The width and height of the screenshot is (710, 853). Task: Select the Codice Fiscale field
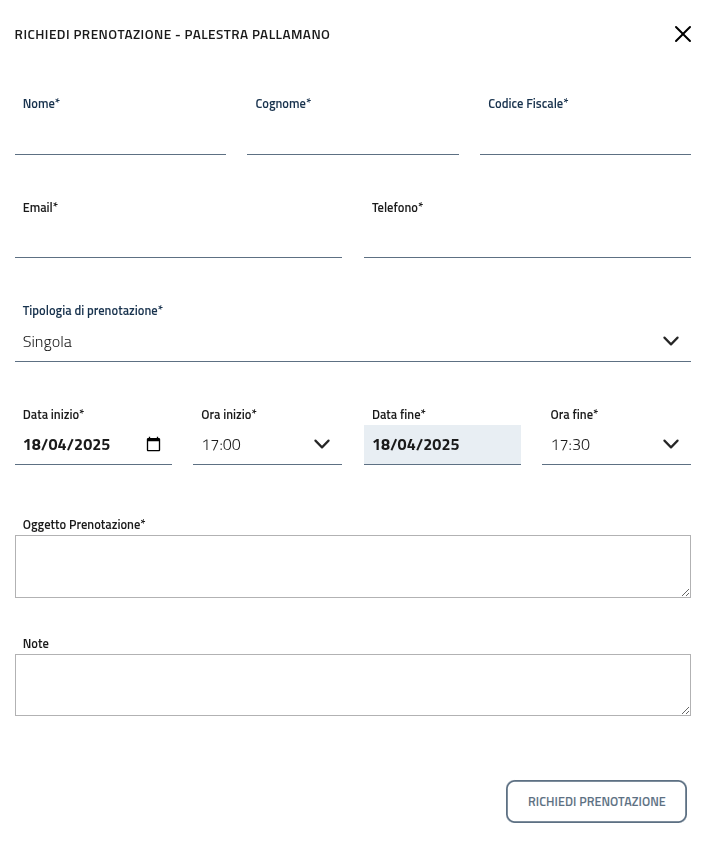pyautogui.click(x=585, y=138)
